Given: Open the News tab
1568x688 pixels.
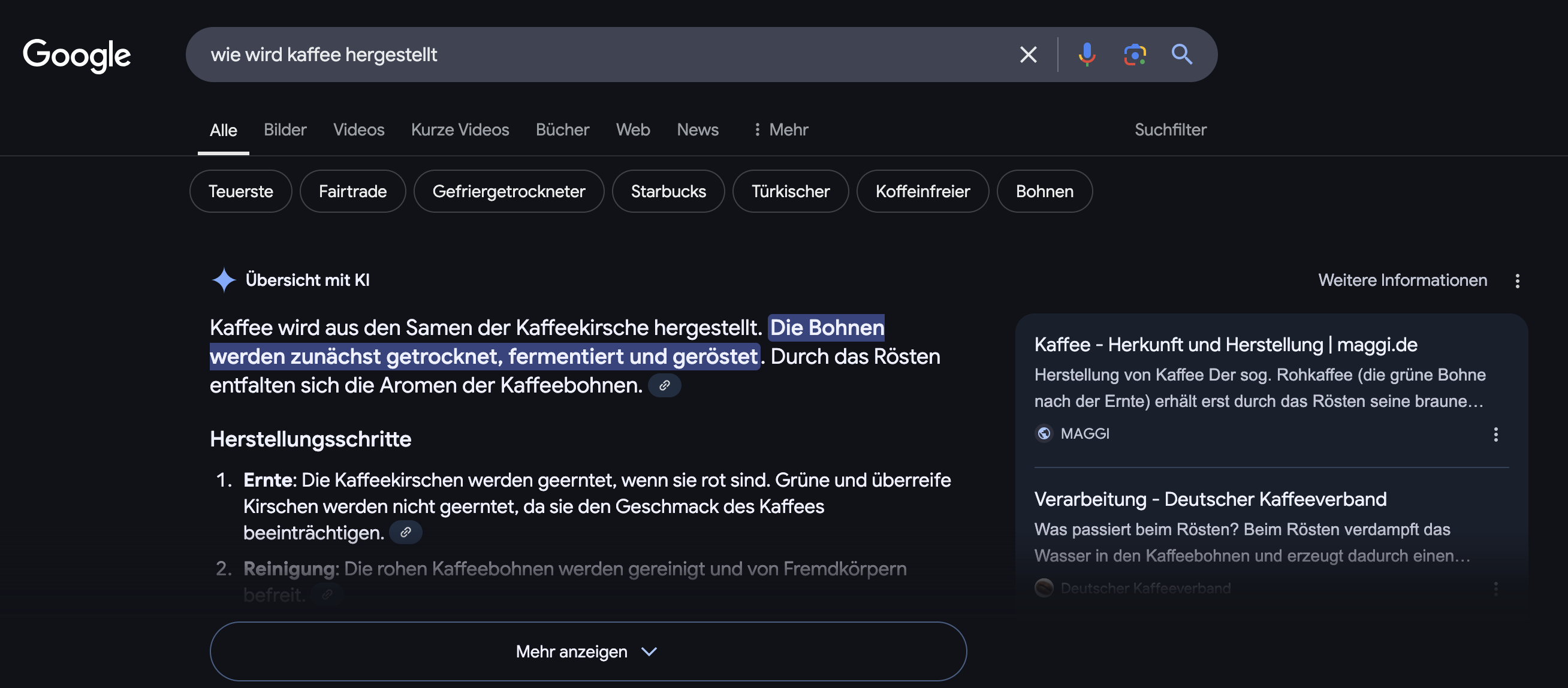Looking at the screenshot, I should click(x=698, y=129).
